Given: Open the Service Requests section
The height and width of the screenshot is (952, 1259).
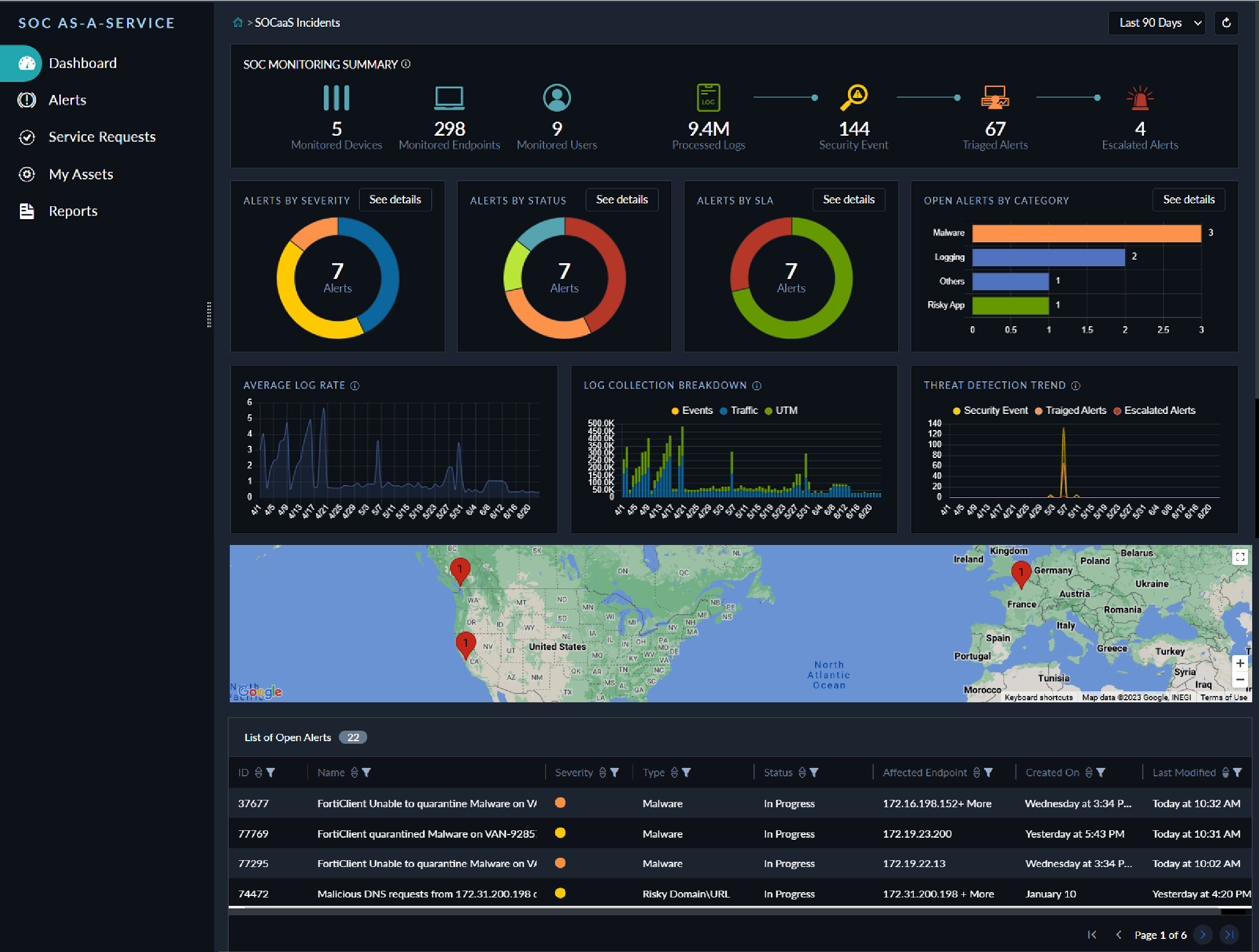Looking at the screenshot, I should pyautogui.click(x=101, y=136).
